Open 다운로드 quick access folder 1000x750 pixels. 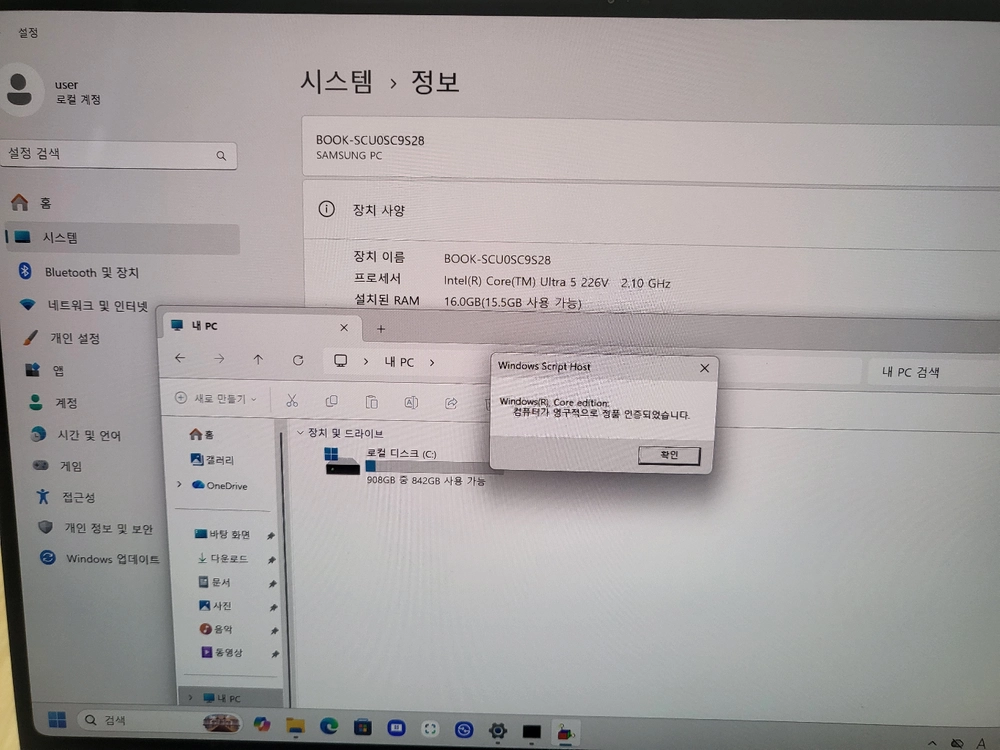tap(223, 558)
